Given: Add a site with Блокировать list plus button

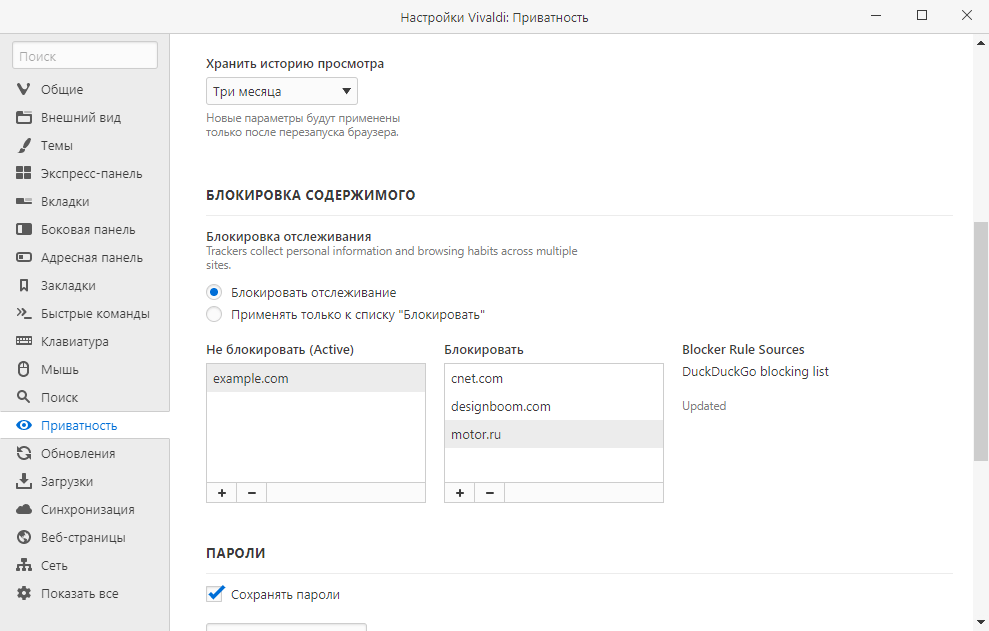Looking at the screenshot, I should (x=459, y=493).
